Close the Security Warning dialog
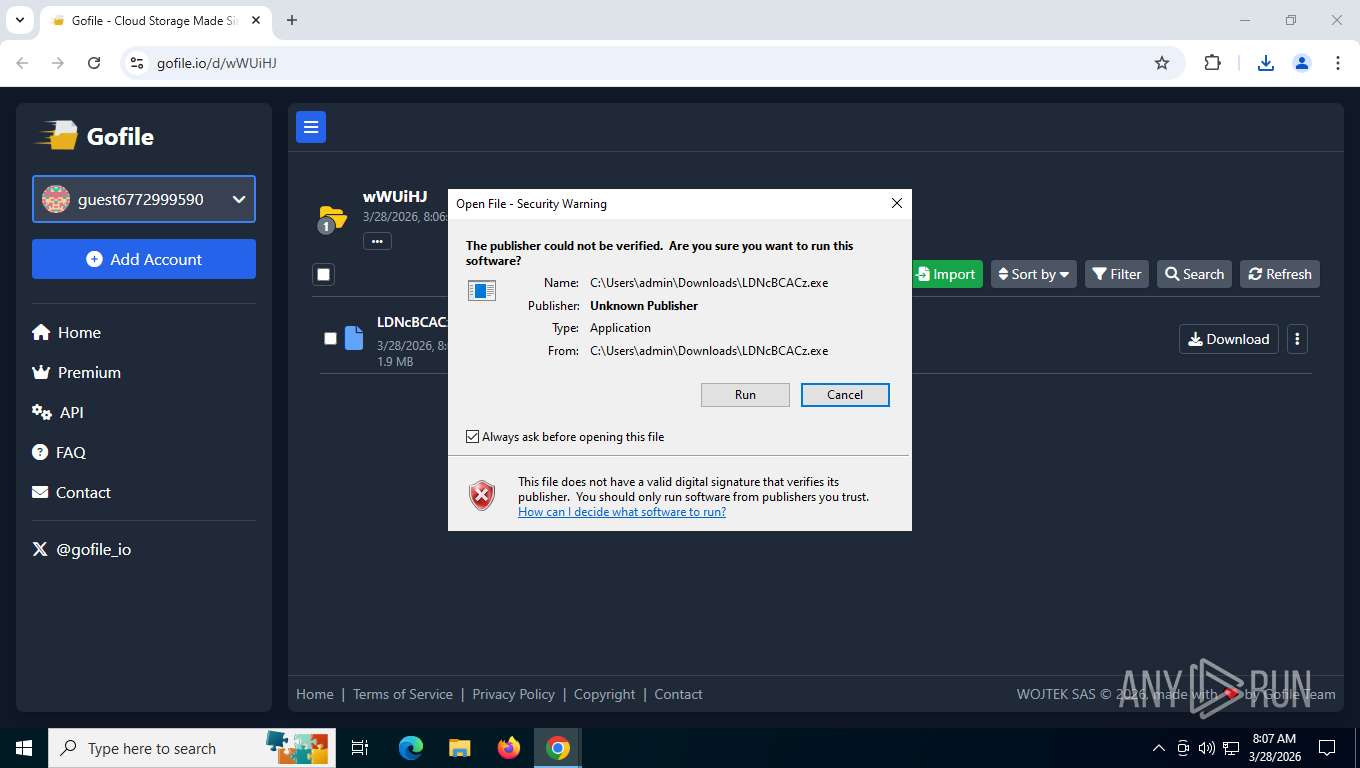 [897, 203]
